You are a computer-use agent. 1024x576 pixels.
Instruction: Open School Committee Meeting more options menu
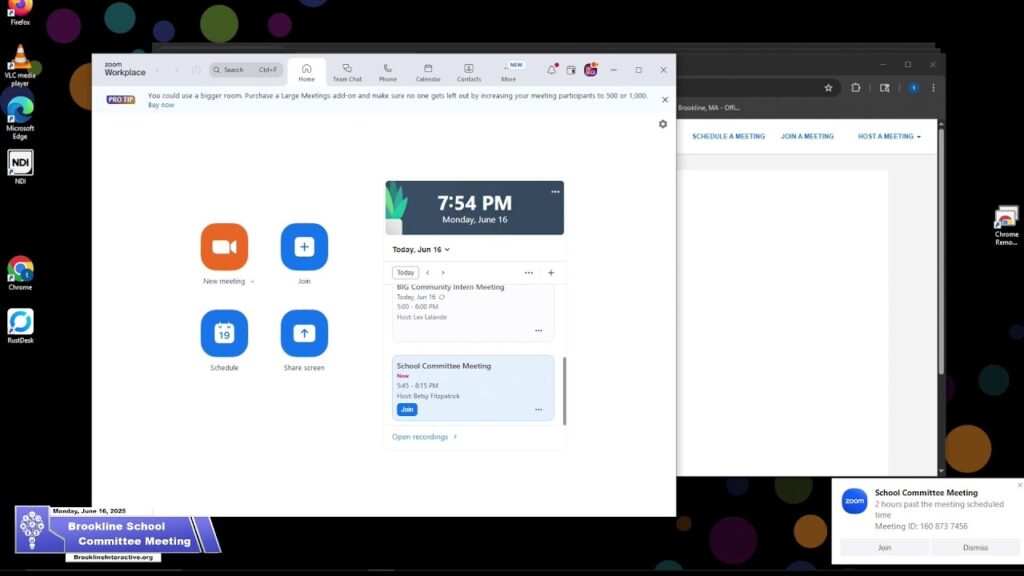538,410
